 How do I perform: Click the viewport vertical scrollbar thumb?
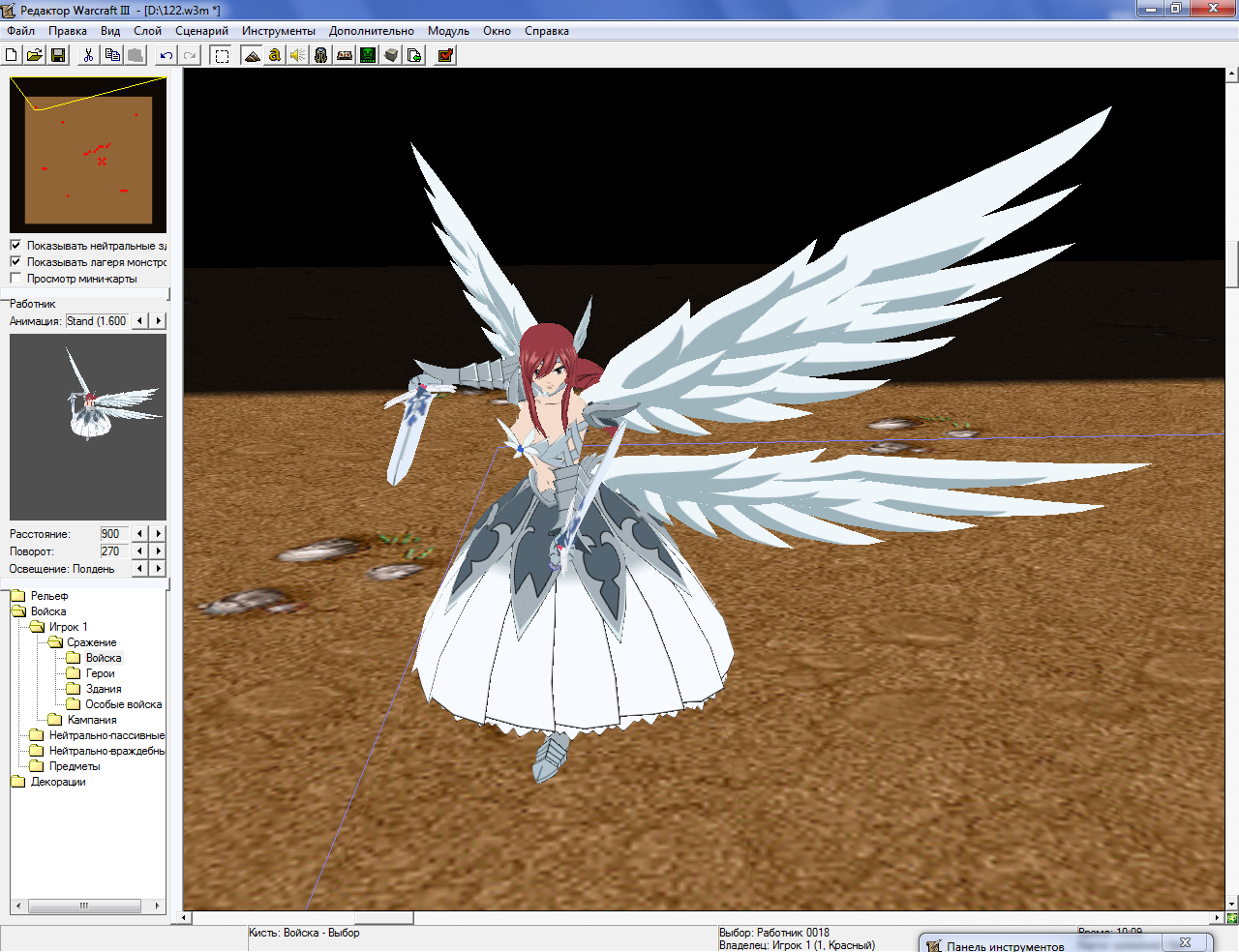[1231, 263]
